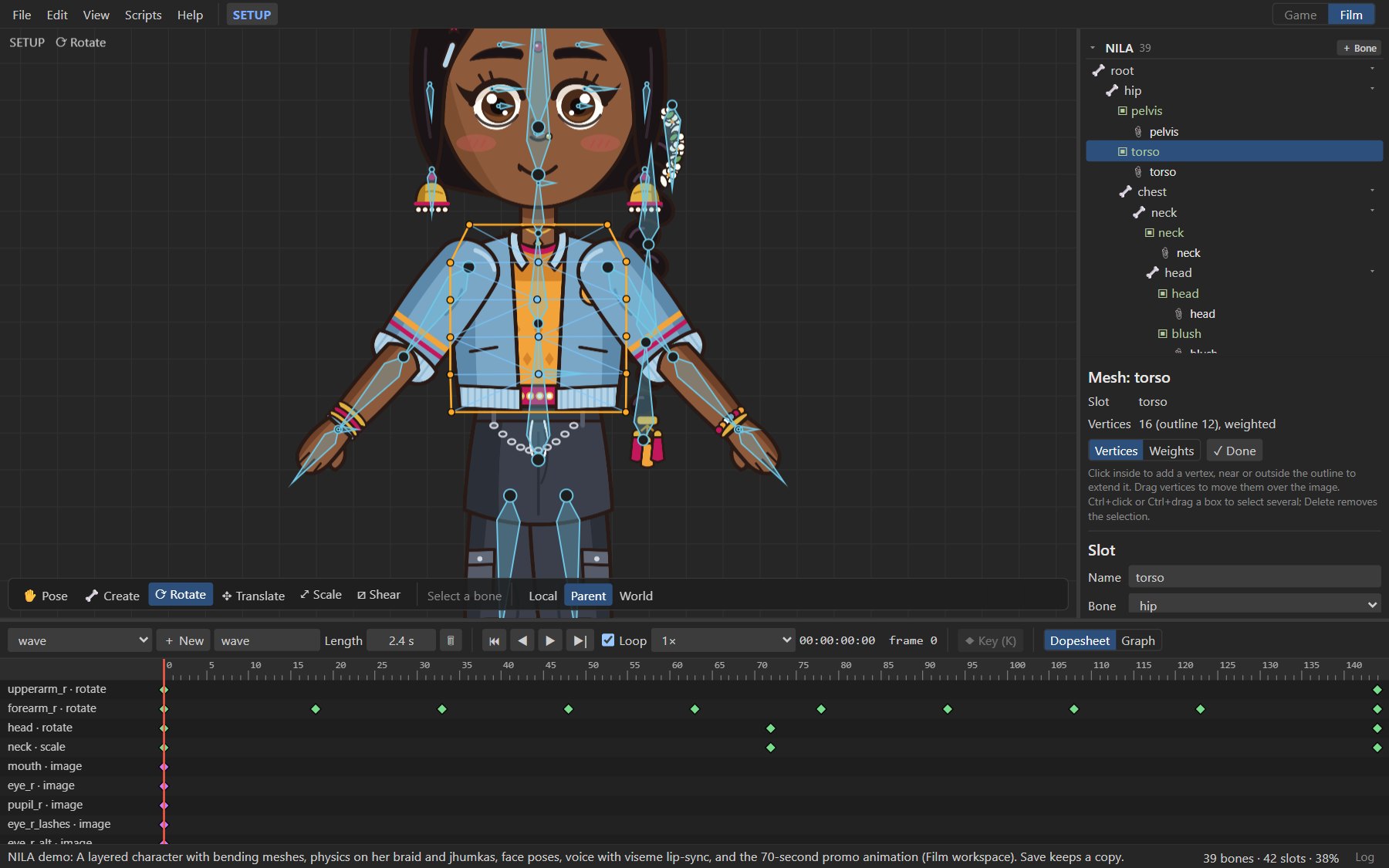Open the Log in status bar

click(x=1364, y=857)
